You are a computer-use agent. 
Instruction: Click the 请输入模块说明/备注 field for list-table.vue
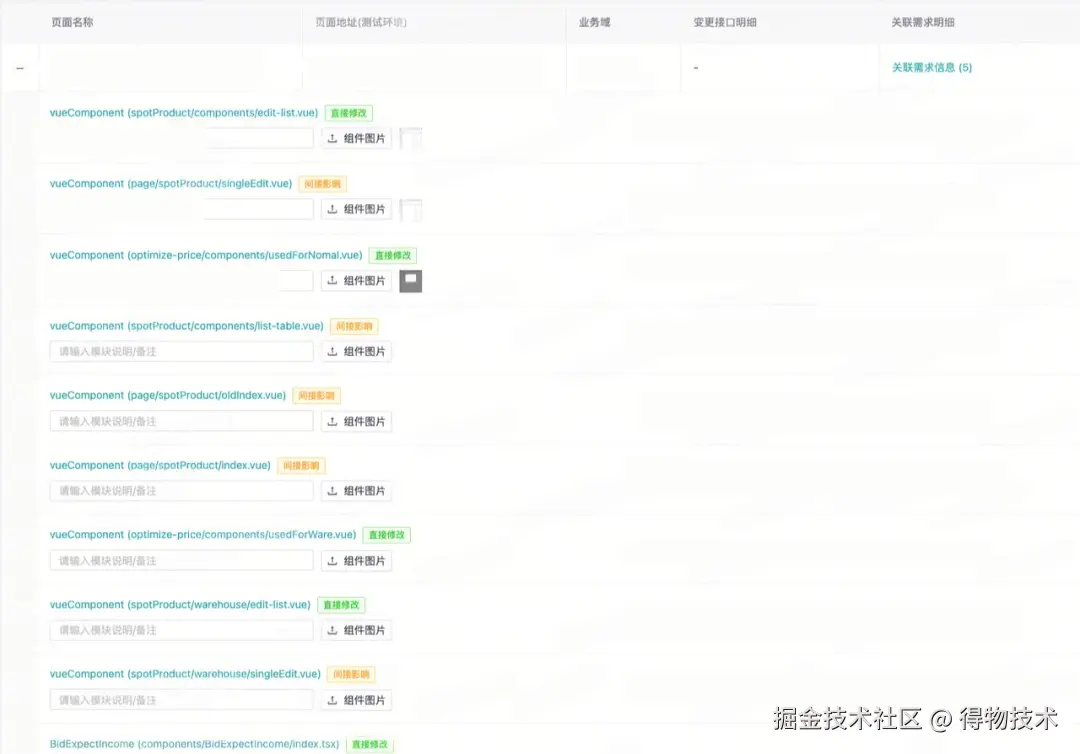(x=181, y=351)
